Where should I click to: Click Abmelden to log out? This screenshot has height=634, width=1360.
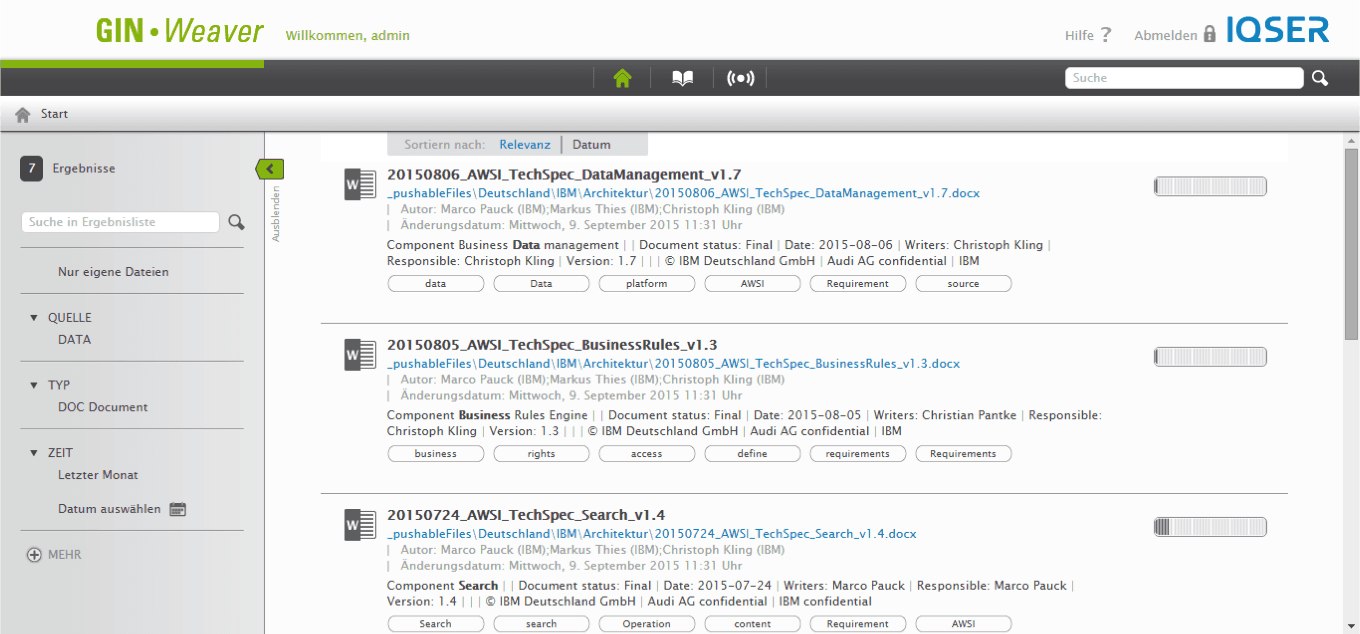[x=1165, y=35]
